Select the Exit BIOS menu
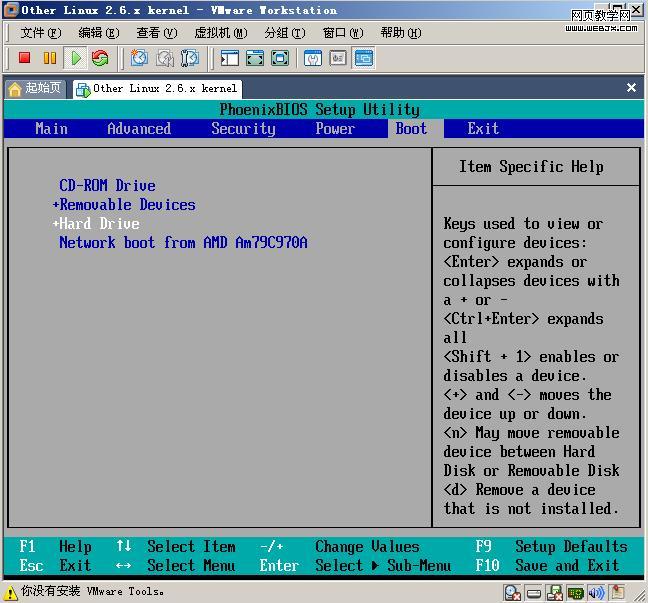Screen dimensions: 648x603 pos(483,129)
